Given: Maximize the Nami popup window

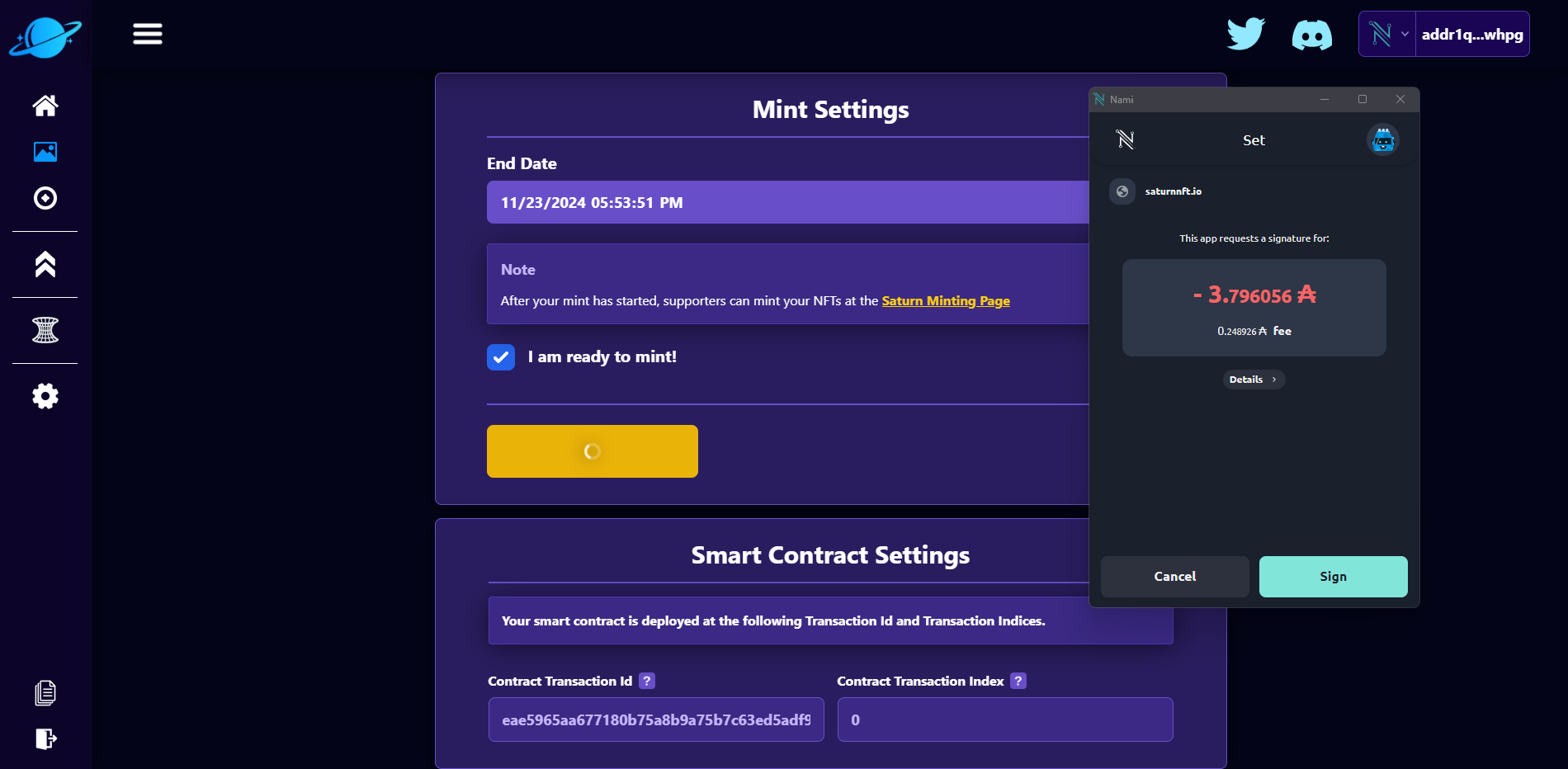Looking at the screenshot, I should 1363,99.
